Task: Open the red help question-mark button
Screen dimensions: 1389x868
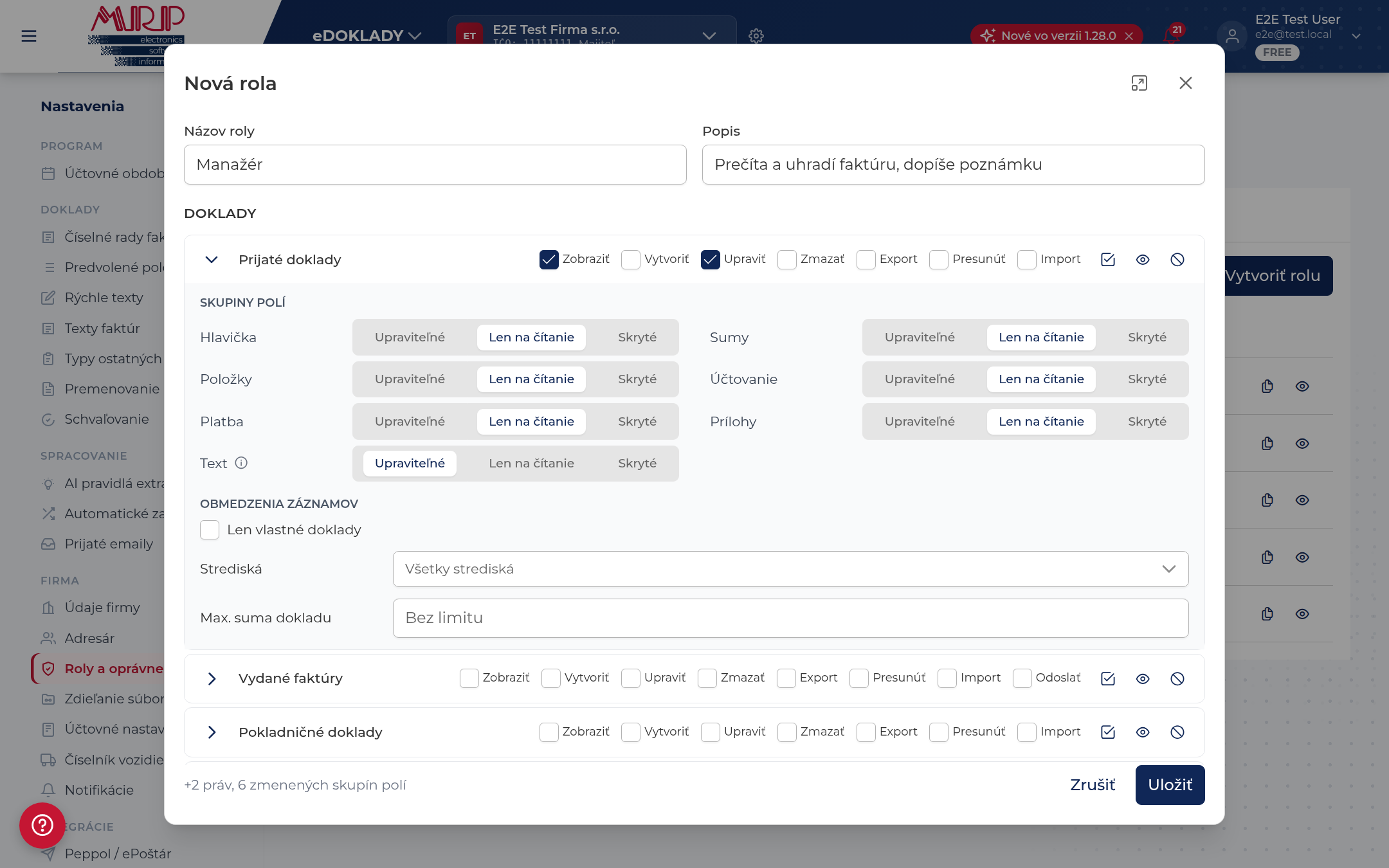Action: tap(42, 825)
